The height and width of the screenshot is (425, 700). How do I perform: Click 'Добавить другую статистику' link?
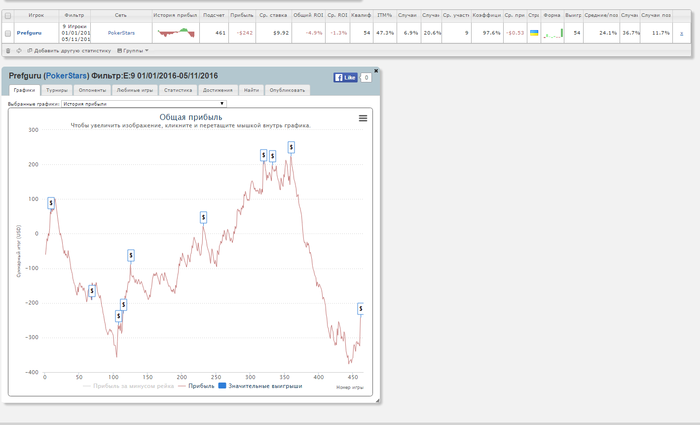[x=69, y=50]
